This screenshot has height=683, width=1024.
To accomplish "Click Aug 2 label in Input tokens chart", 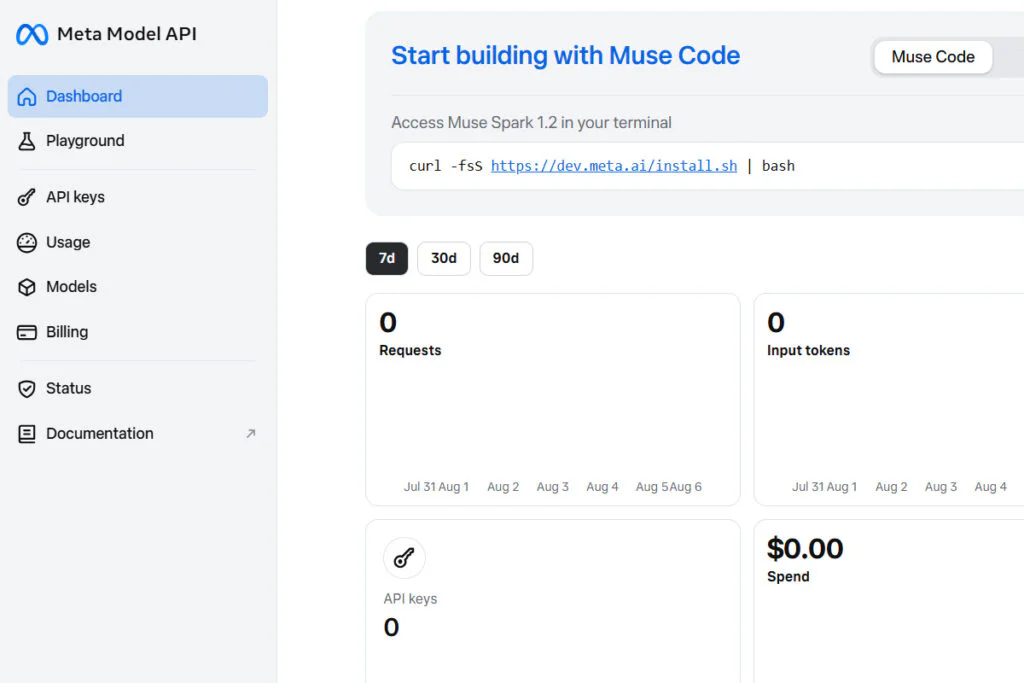I will 891,487.
